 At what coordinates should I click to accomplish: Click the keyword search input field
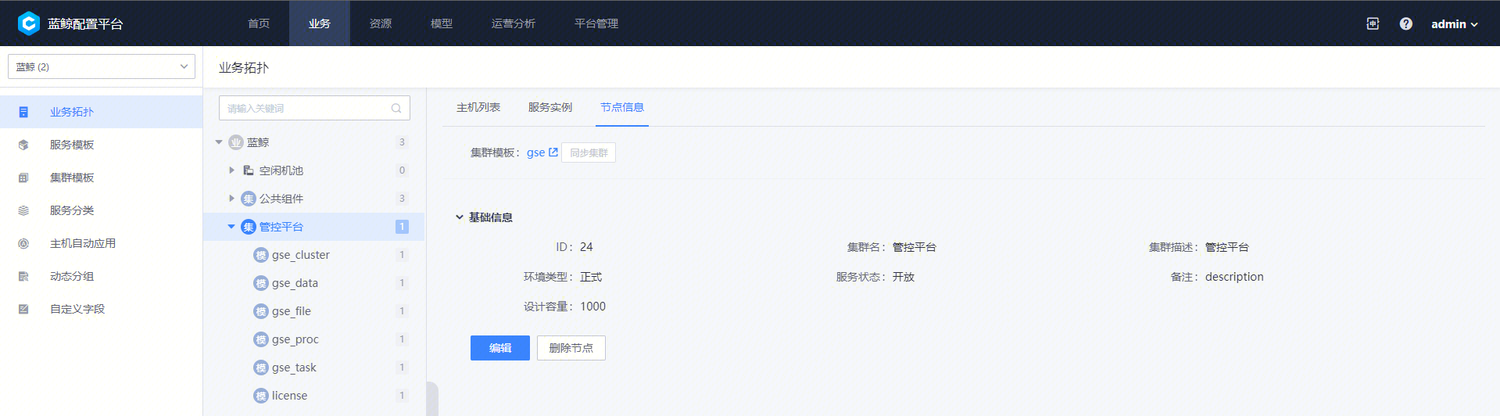click(x=303, y=108)
